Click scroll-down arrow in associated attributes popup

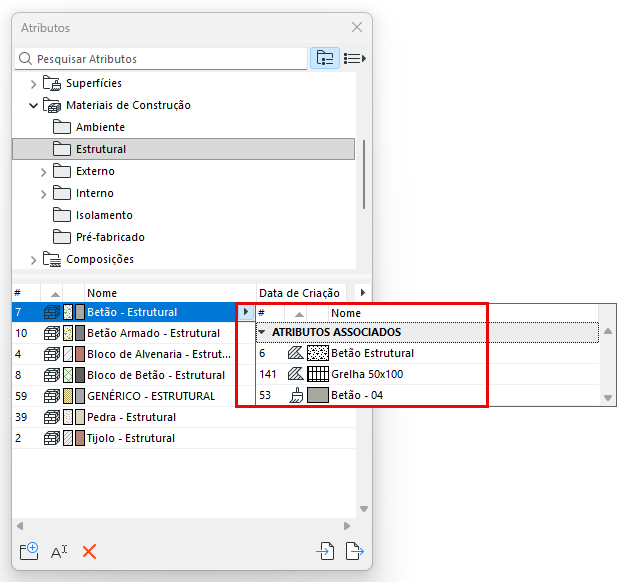click(x=608, y=398)
